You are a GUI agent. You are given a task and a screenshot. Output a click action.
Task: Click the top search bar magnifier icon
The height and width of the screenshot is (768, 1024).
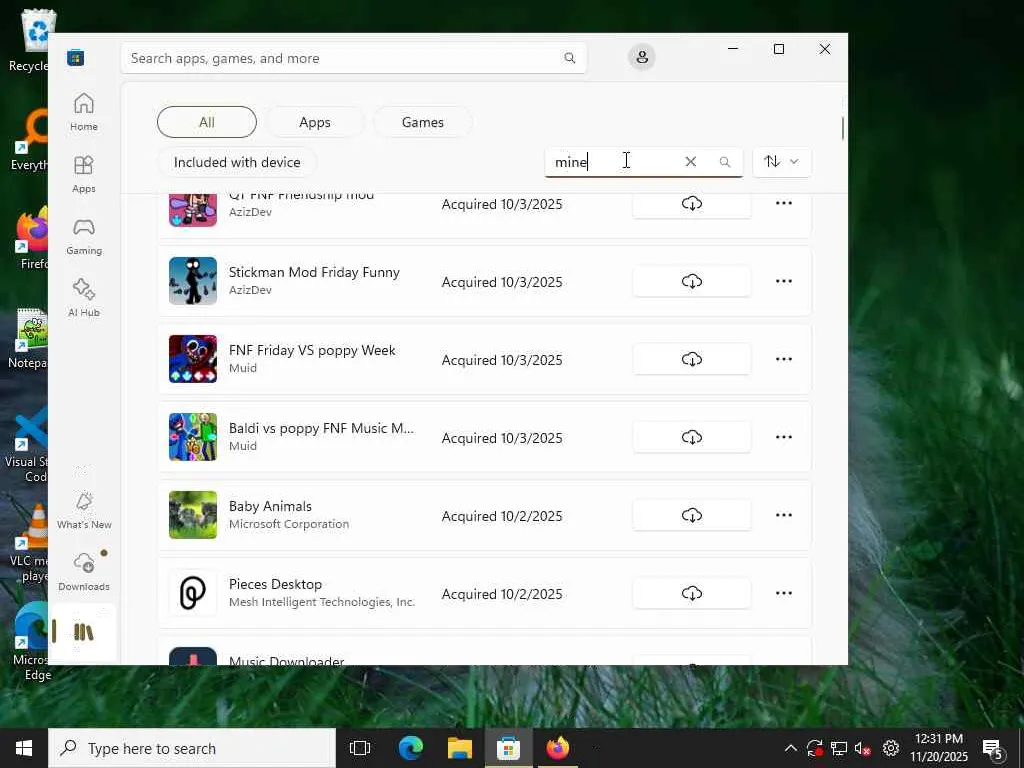pos(569,58)
